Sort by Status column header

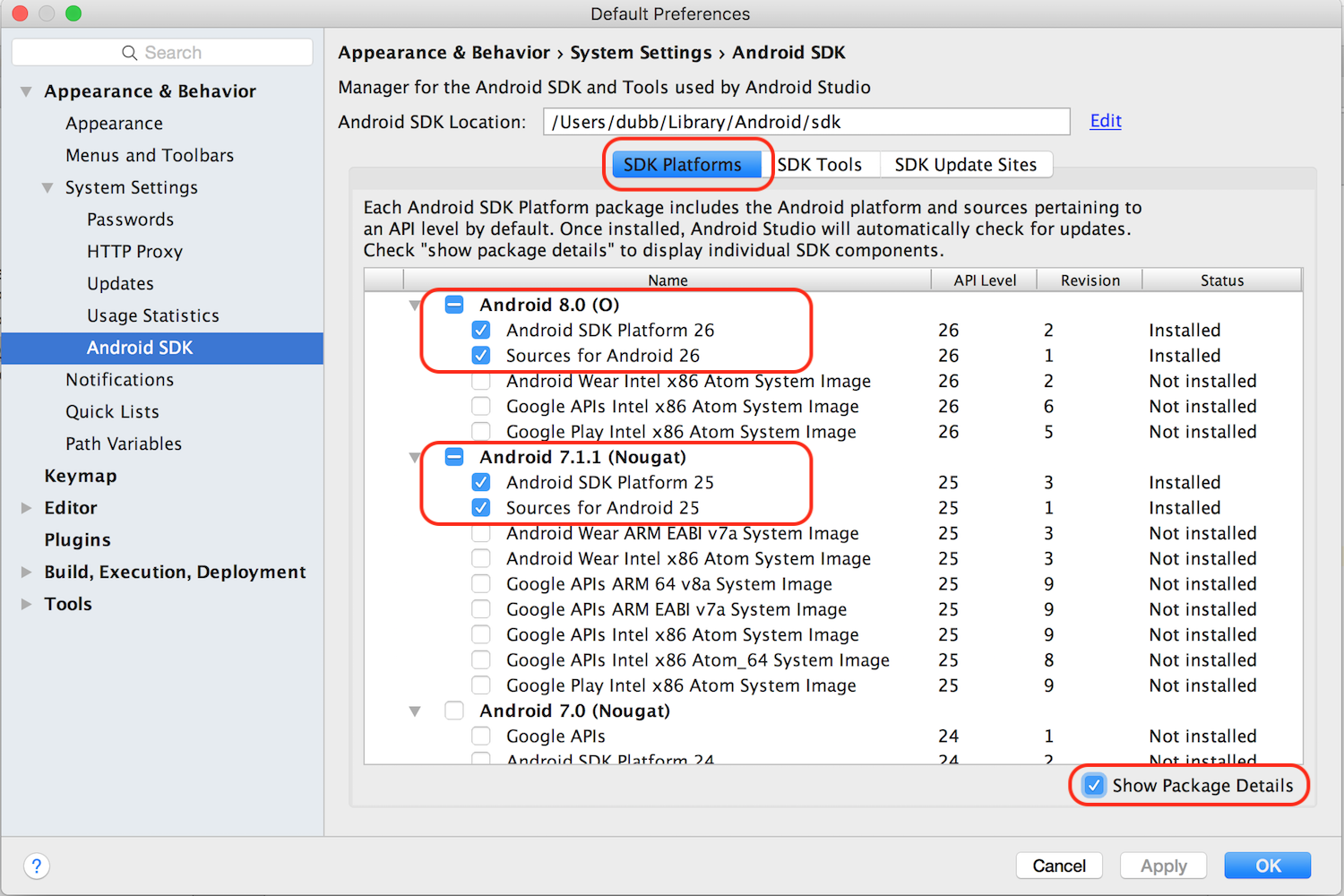[1222, 280]
